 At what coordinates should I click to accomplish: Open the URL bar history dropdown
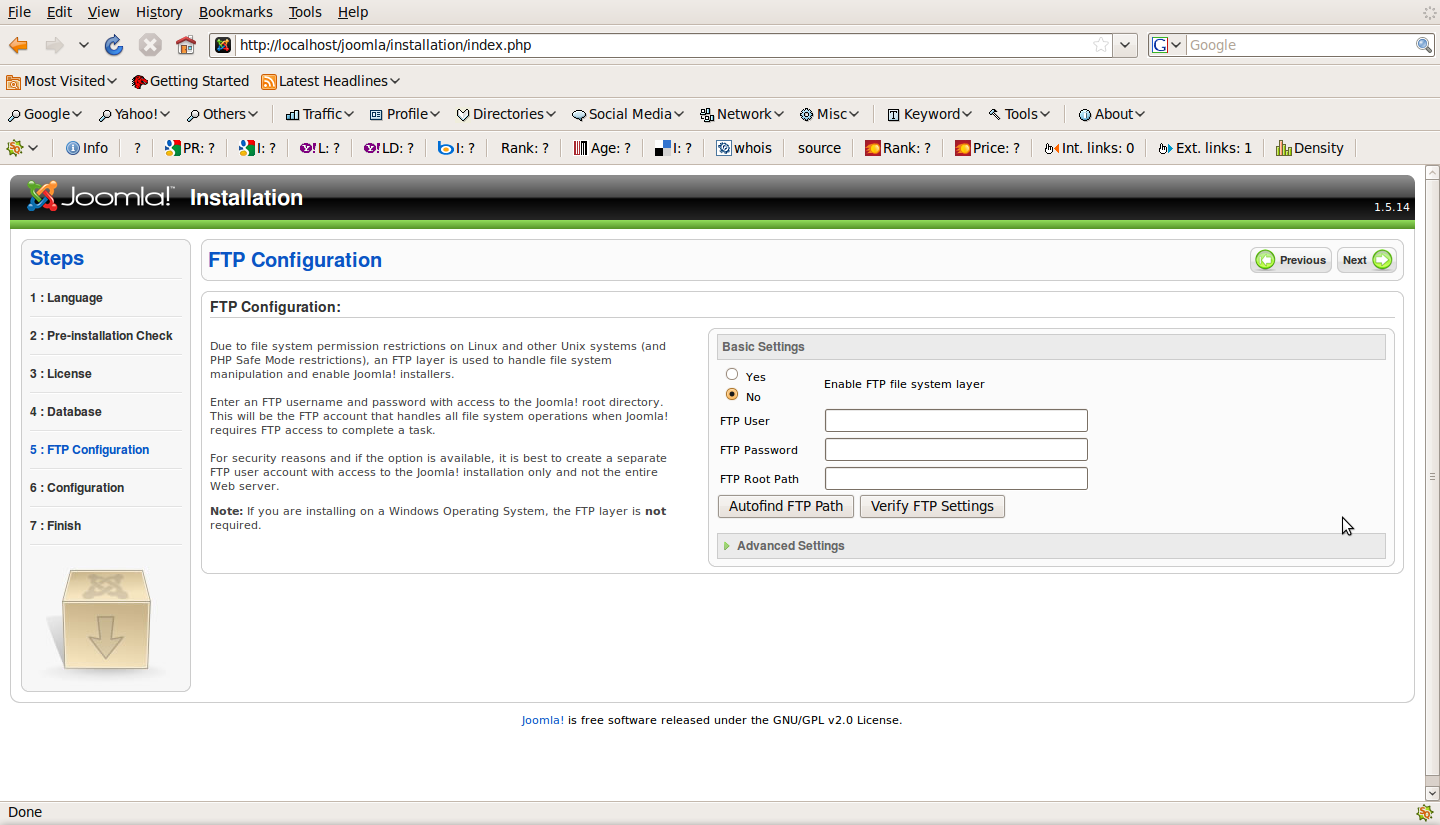click(1126, 45)
